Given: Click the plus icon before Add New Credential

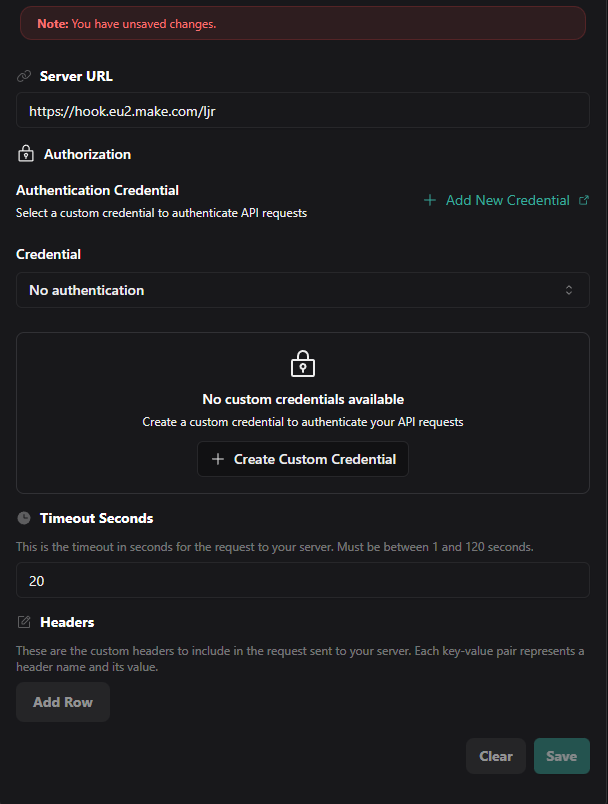Looking at the screenshot, I should tap(430, 200).
